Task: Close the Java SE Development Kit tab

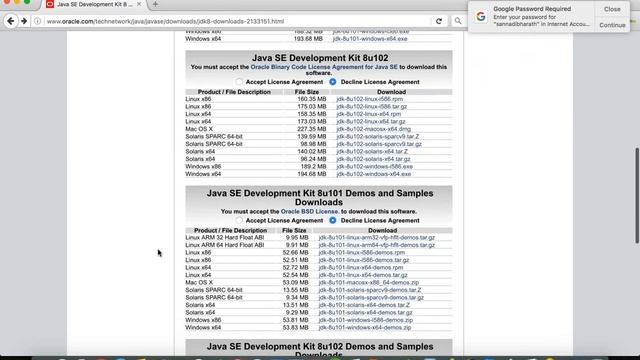Action: click(x=139, y=4)
